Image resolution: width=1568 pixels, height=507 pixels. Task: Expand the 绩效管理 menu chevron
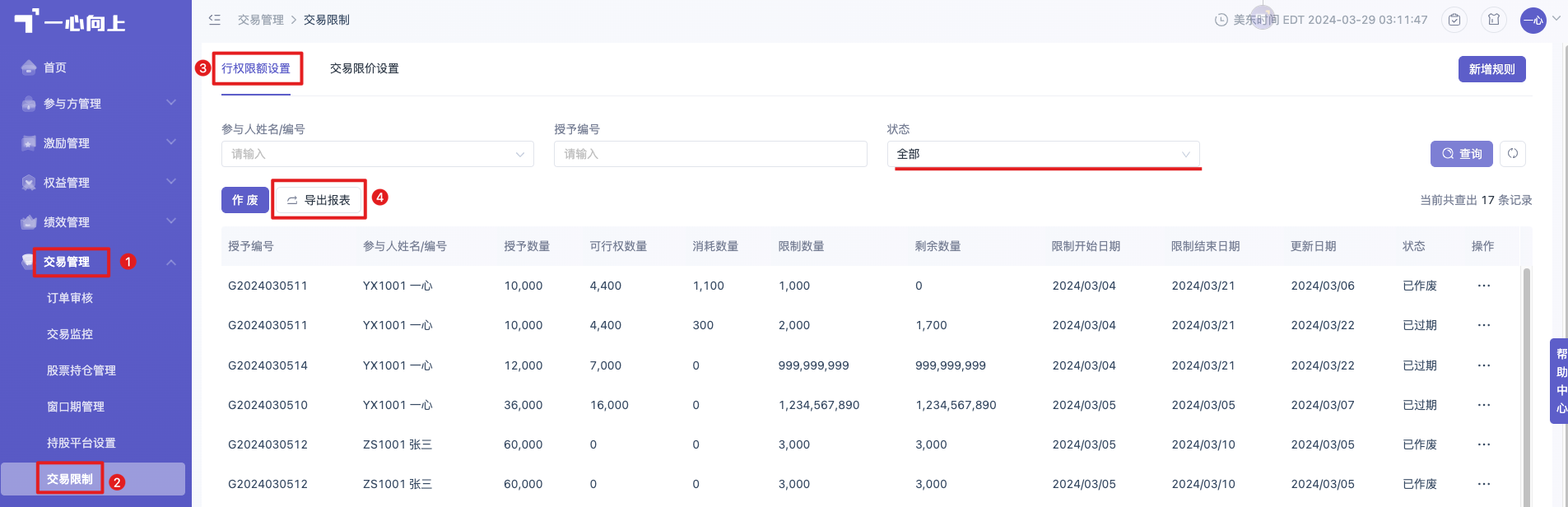[x=171, y=221]
